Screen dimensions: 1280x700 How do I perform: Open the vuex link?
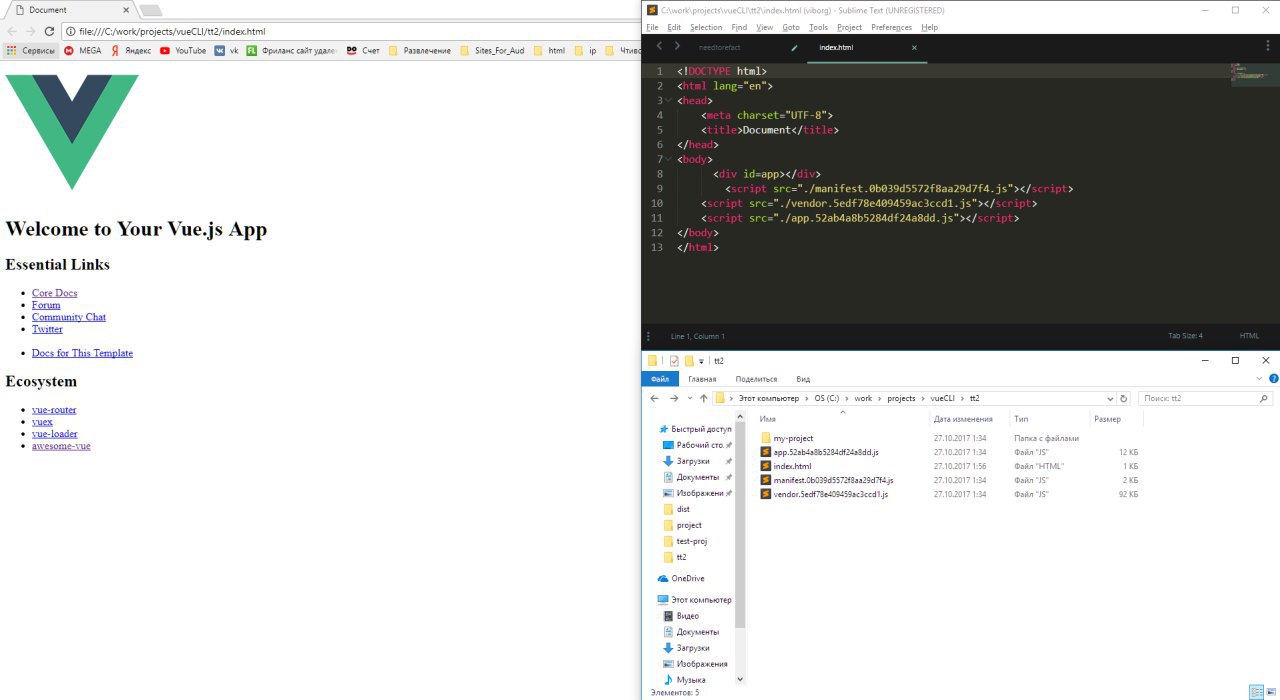[x=41, y=422]
